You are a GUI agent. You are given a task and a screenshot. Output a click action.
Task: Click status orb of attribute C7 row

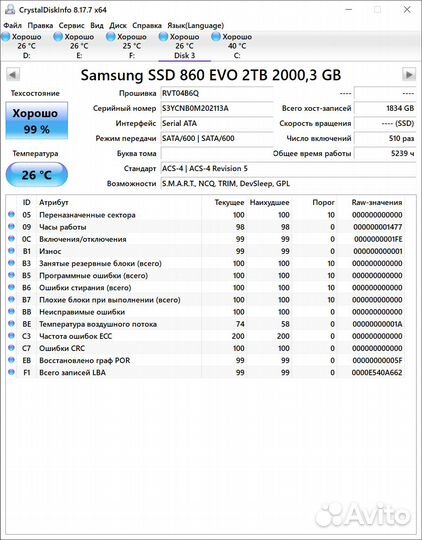click(x=11, y=348)
